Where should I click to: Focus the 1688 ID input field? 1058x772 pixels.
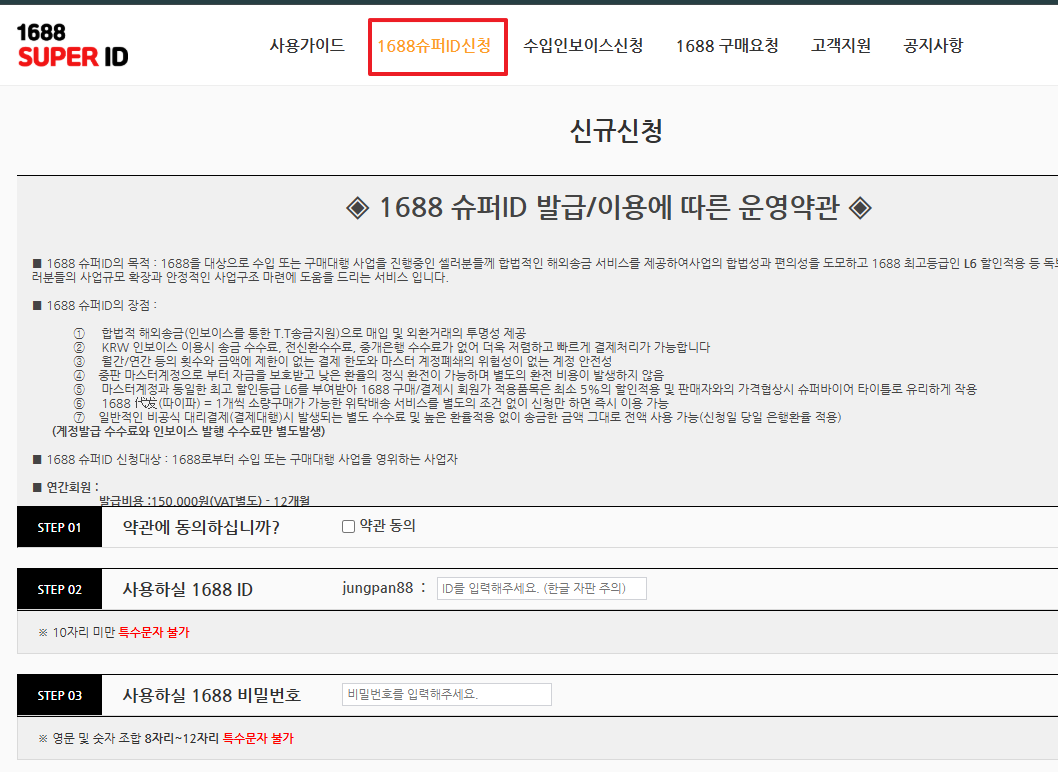(542, 588)
